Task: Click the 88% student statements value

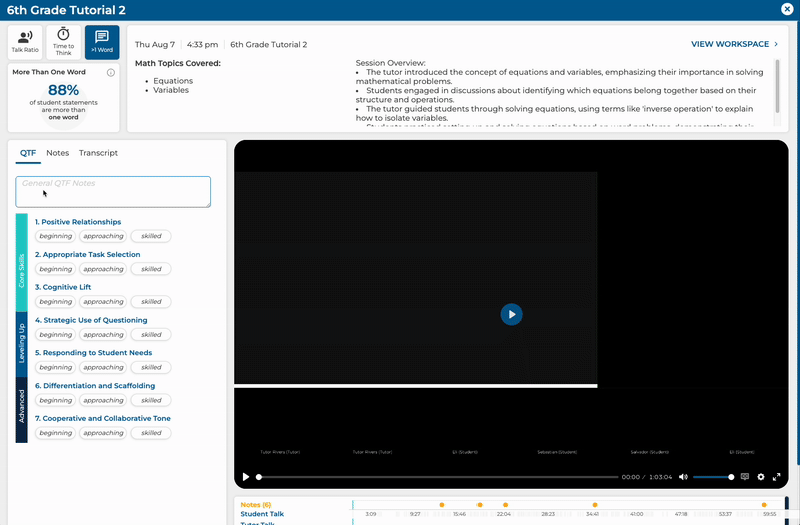Action: (63, 90)
